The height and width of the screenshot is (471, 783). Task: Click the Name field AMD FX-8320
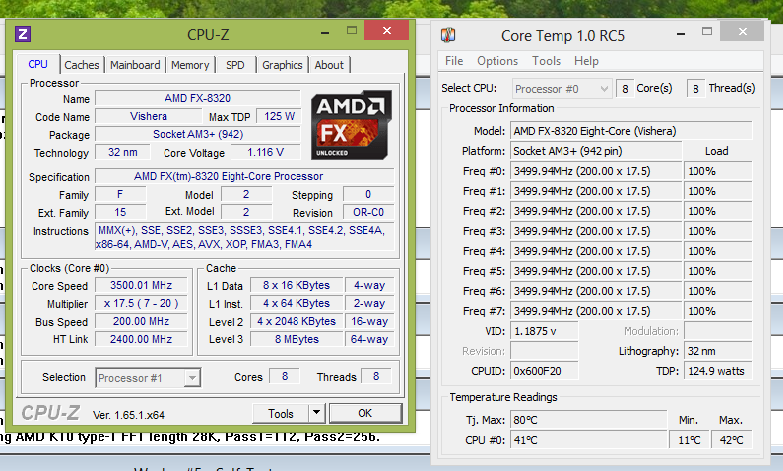198,98
